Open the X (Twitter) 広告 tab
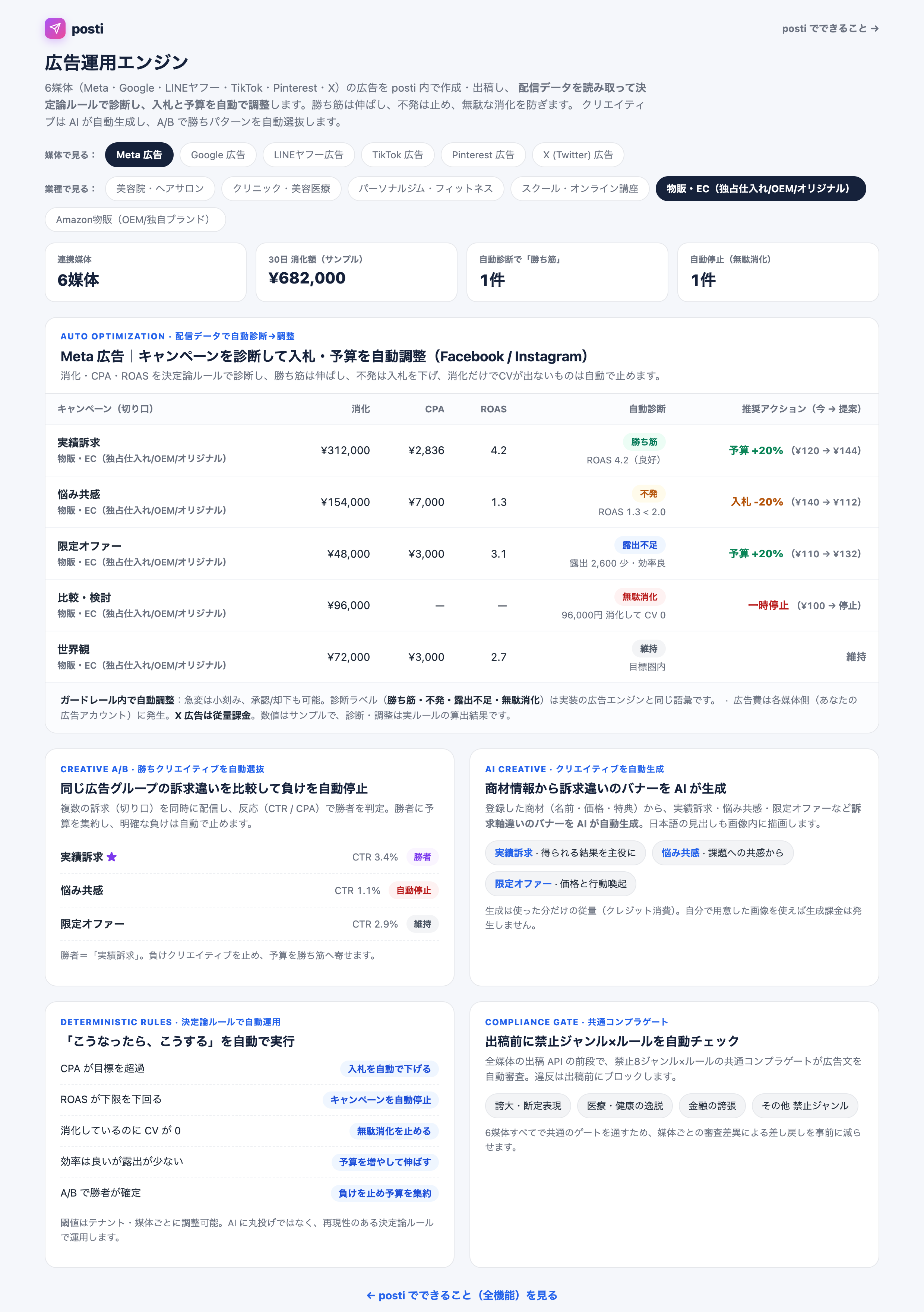This screenshot has width=924, height=1312. click(578, 155)
